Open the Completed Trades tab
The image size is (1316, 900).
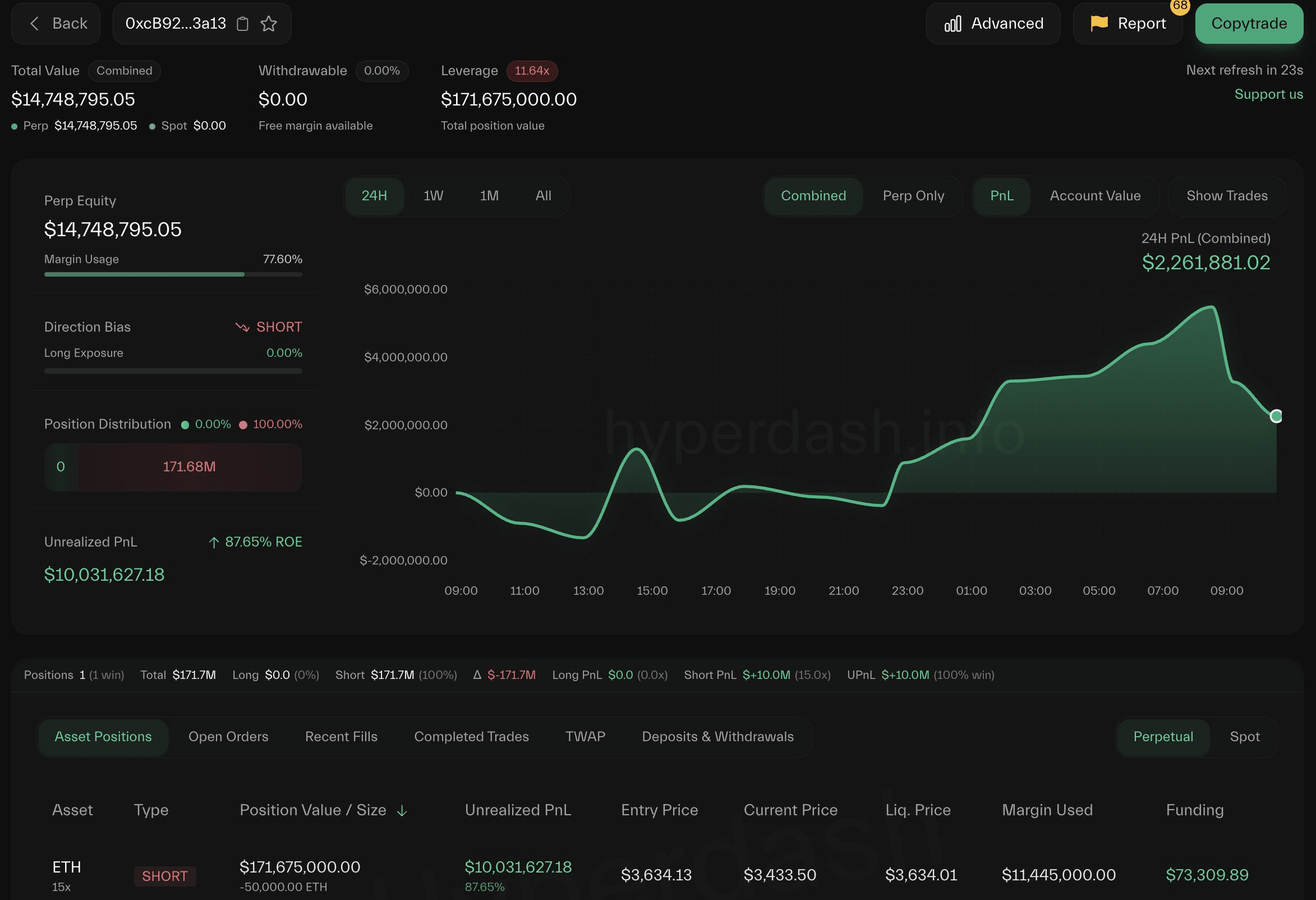[x=471, y=737]
